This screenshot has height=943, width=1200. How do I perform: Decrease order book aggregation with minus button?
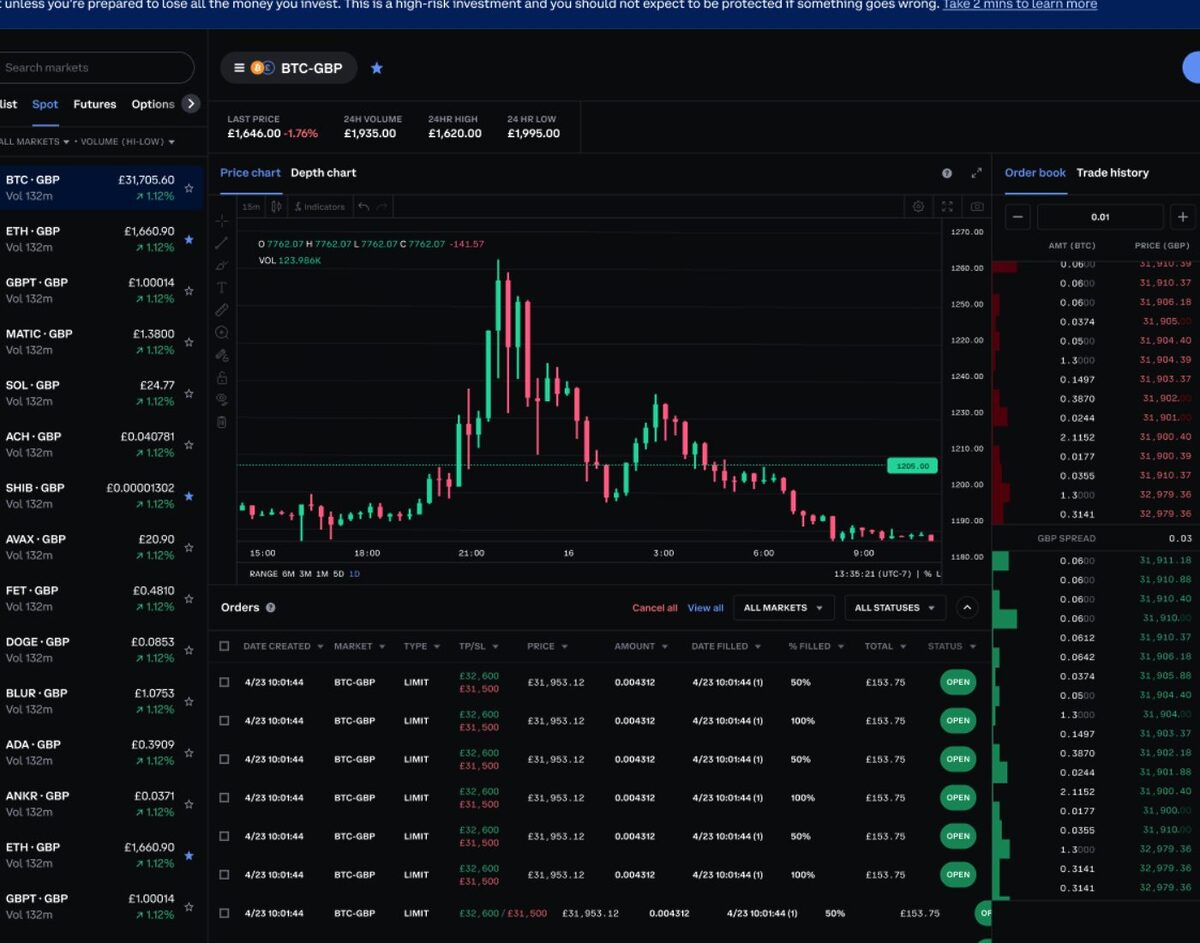point(1018,217)
